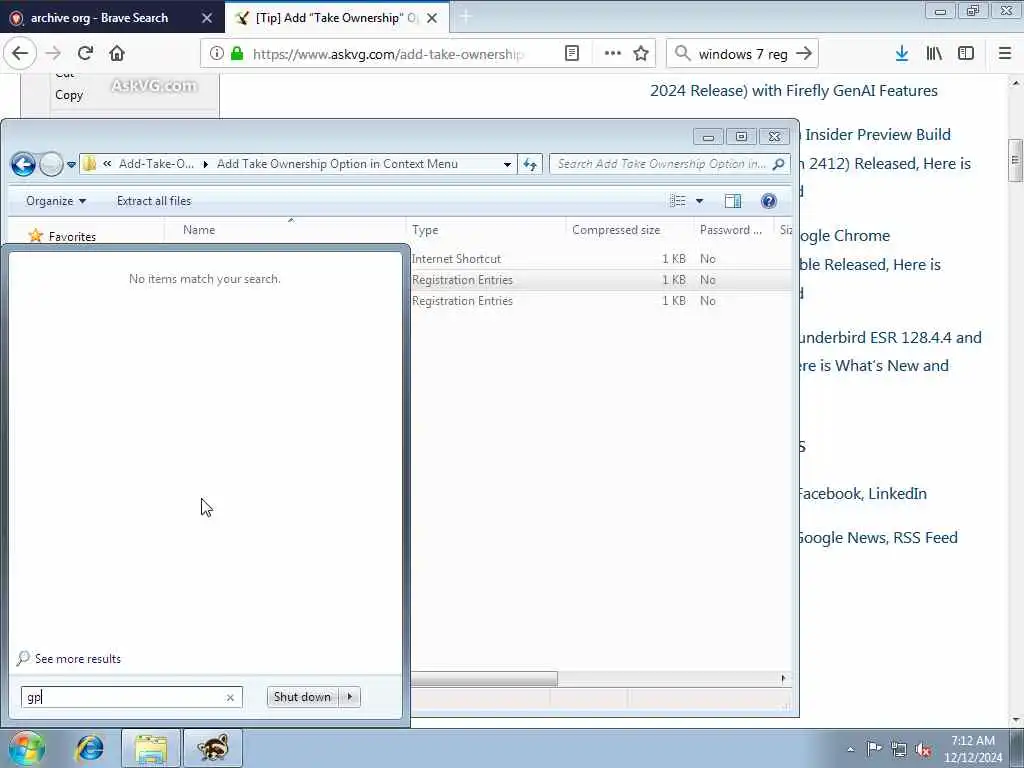Open Google News, RSS Feed link
The height and width of the screenshot is (768, 1024).
point(877,537)
